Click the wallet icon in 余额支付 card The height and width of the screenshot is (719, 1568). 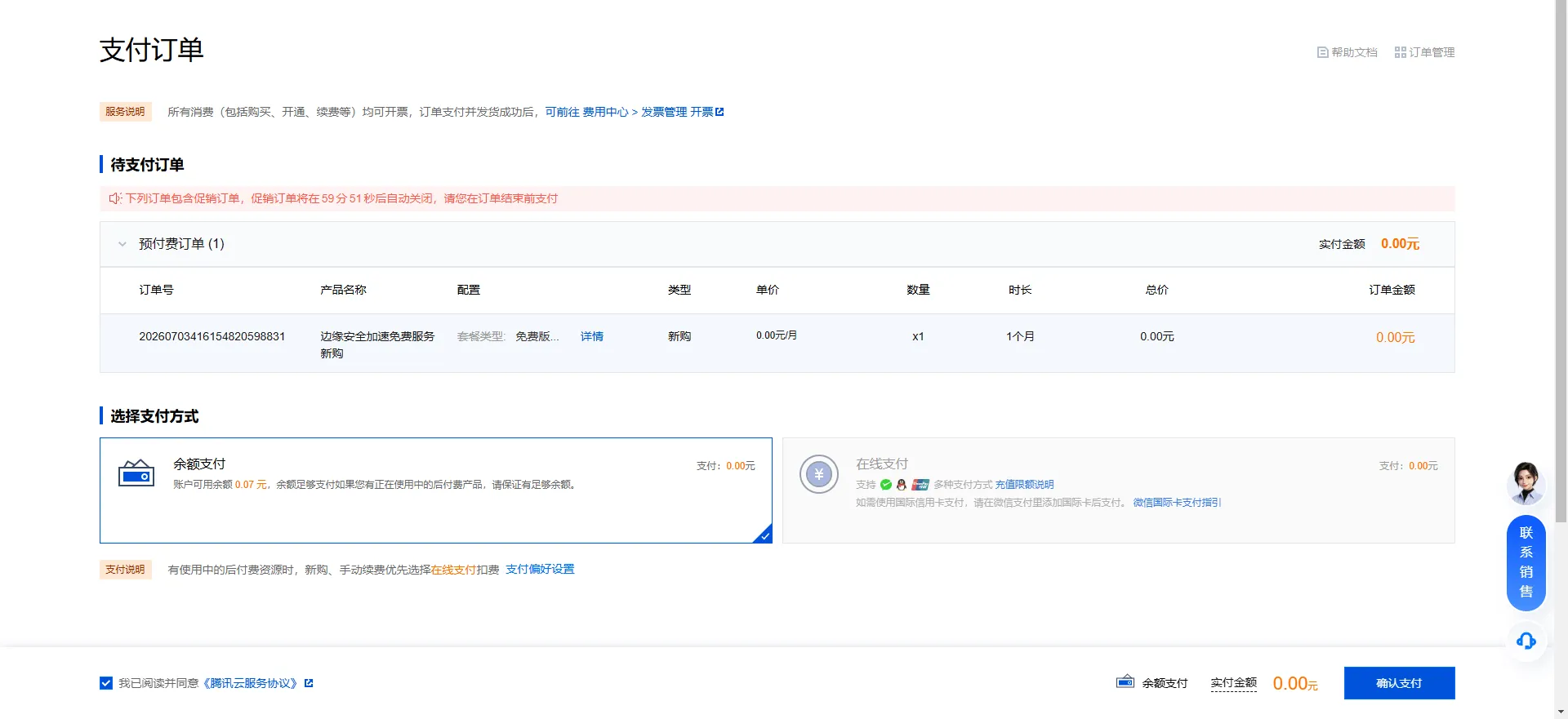136,473
